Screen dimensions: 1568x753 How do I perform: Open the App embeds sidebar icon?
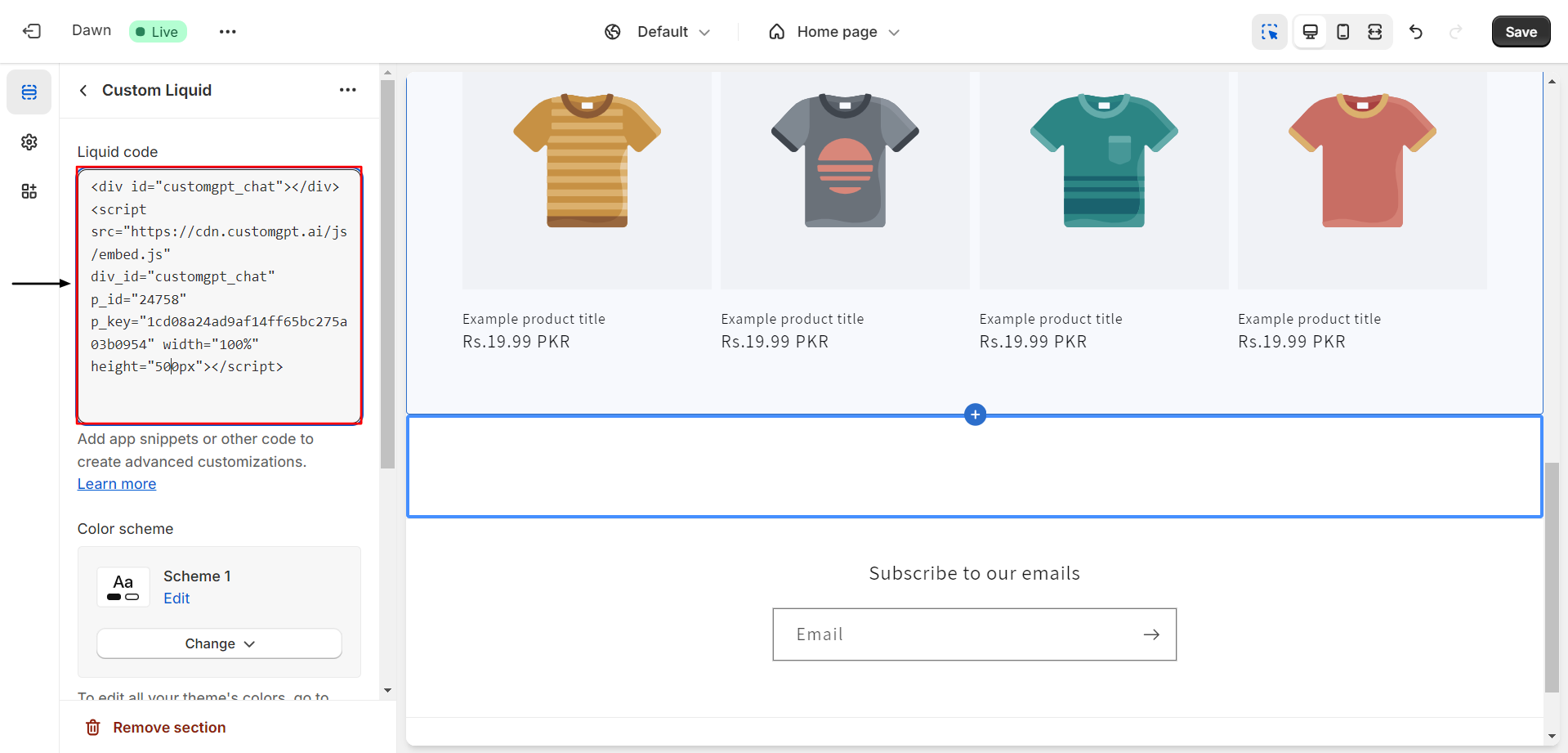(x=29, y=191)
